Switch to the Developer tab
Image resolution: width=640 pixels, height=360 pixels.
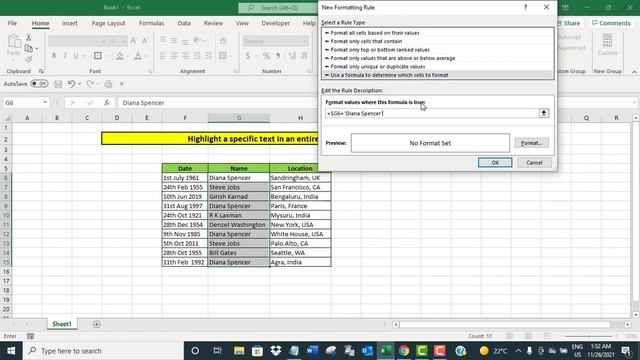276,23
